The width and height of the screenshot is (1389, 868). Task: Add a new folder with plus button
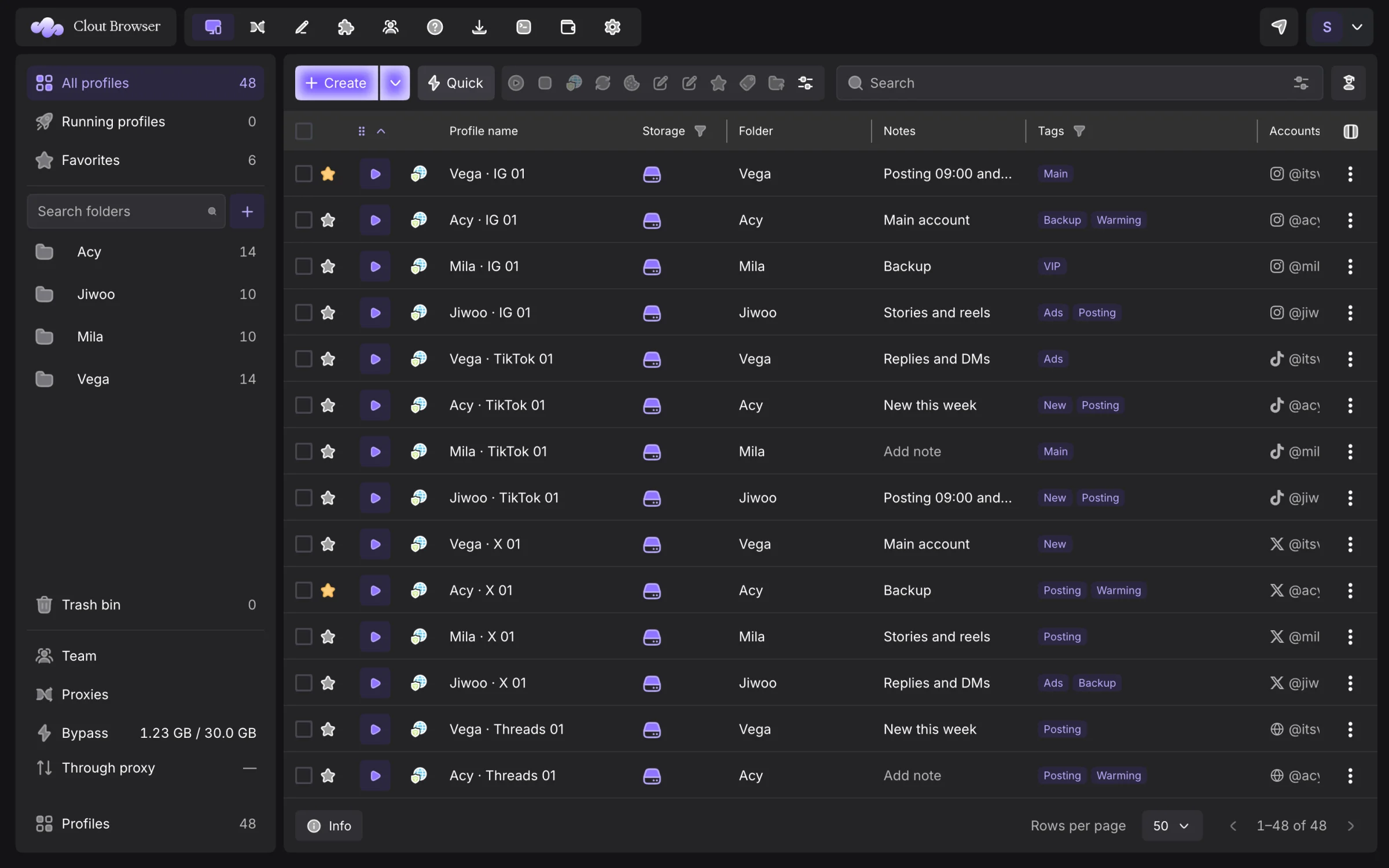click(x=247, y=211)
